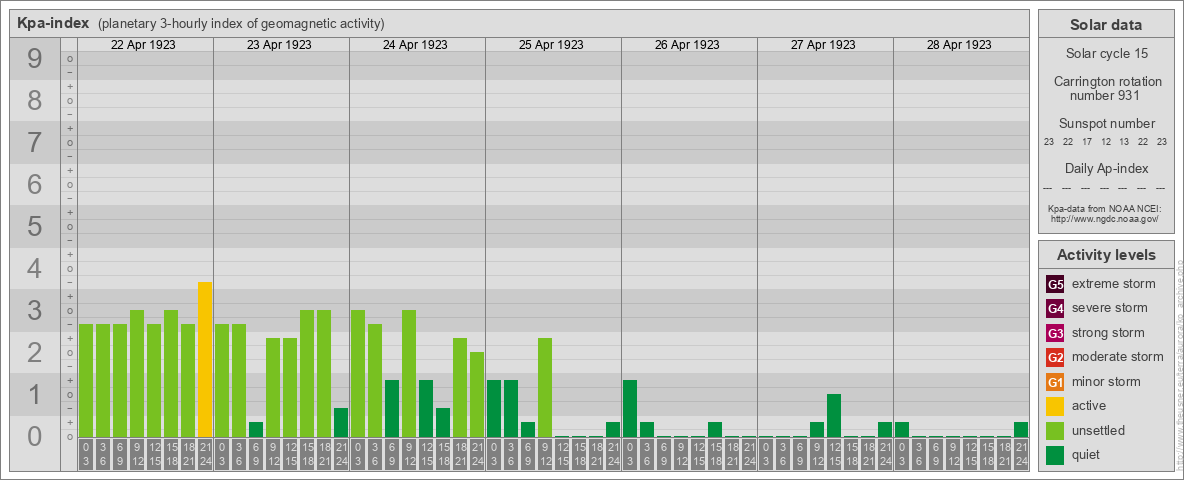Viewport: 1184px width, 480px height.
Task: Click the '21 24' time slot under 28 Apr
Action: [1021, 454]
